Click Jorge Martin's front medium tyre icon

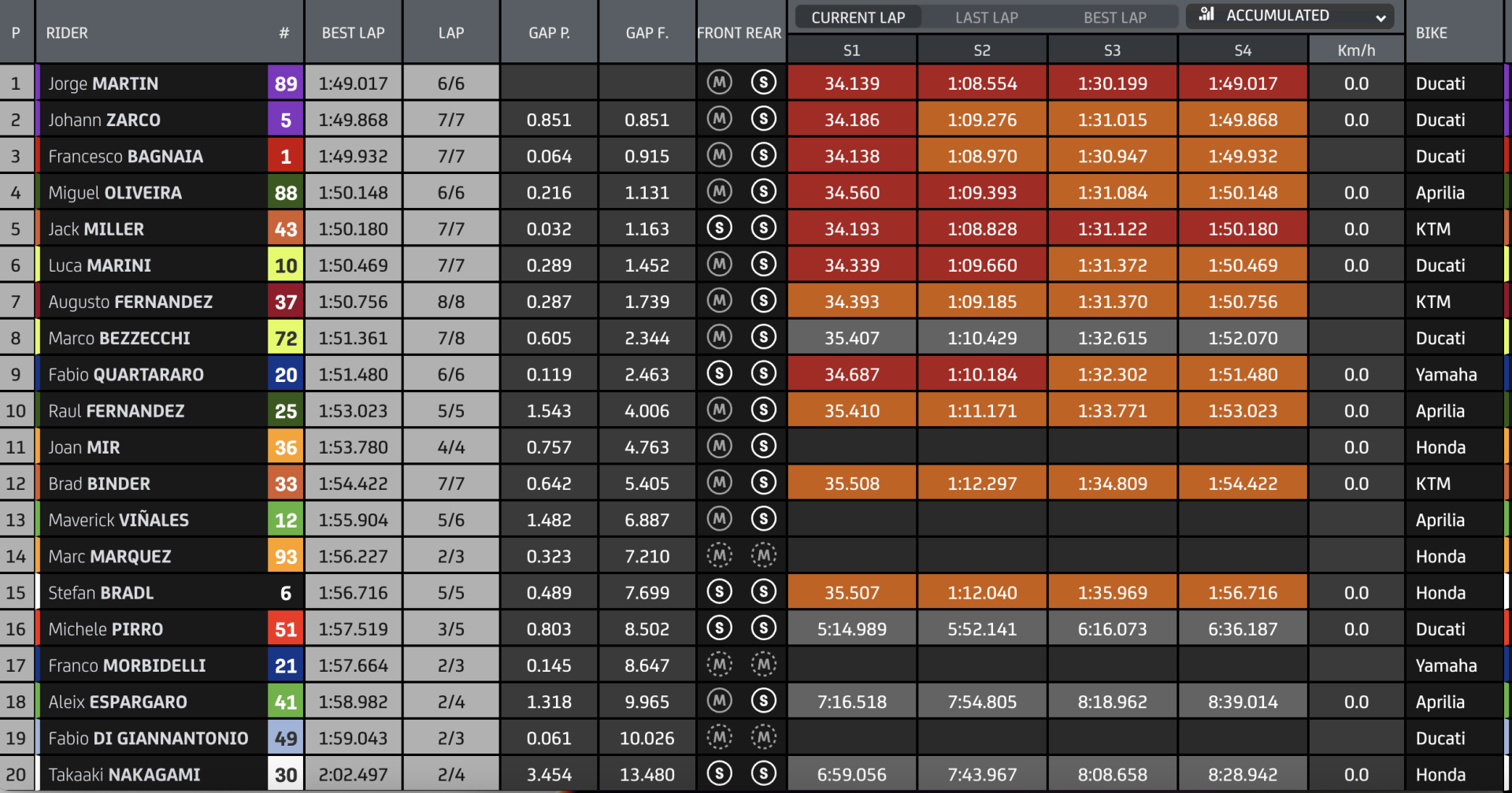719,82
